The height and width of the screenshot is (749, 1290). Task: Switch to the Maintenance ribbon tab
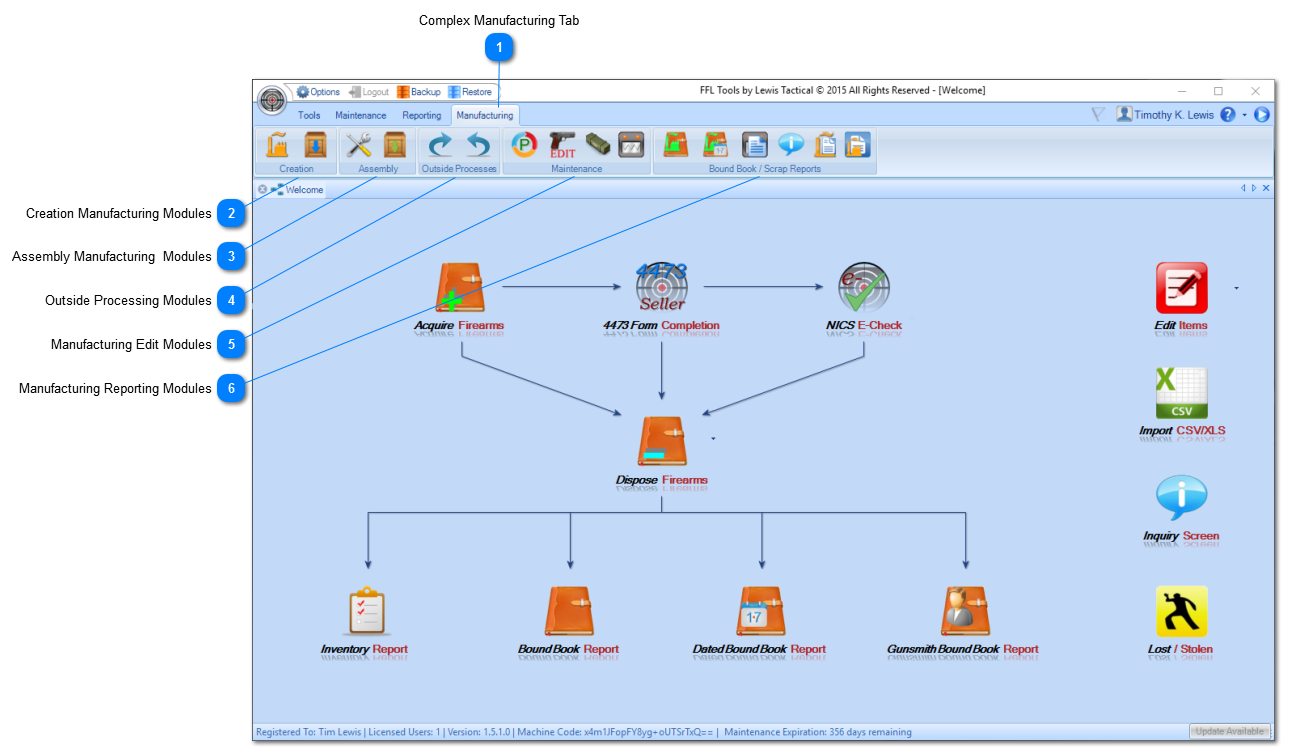tap(361, 115)
